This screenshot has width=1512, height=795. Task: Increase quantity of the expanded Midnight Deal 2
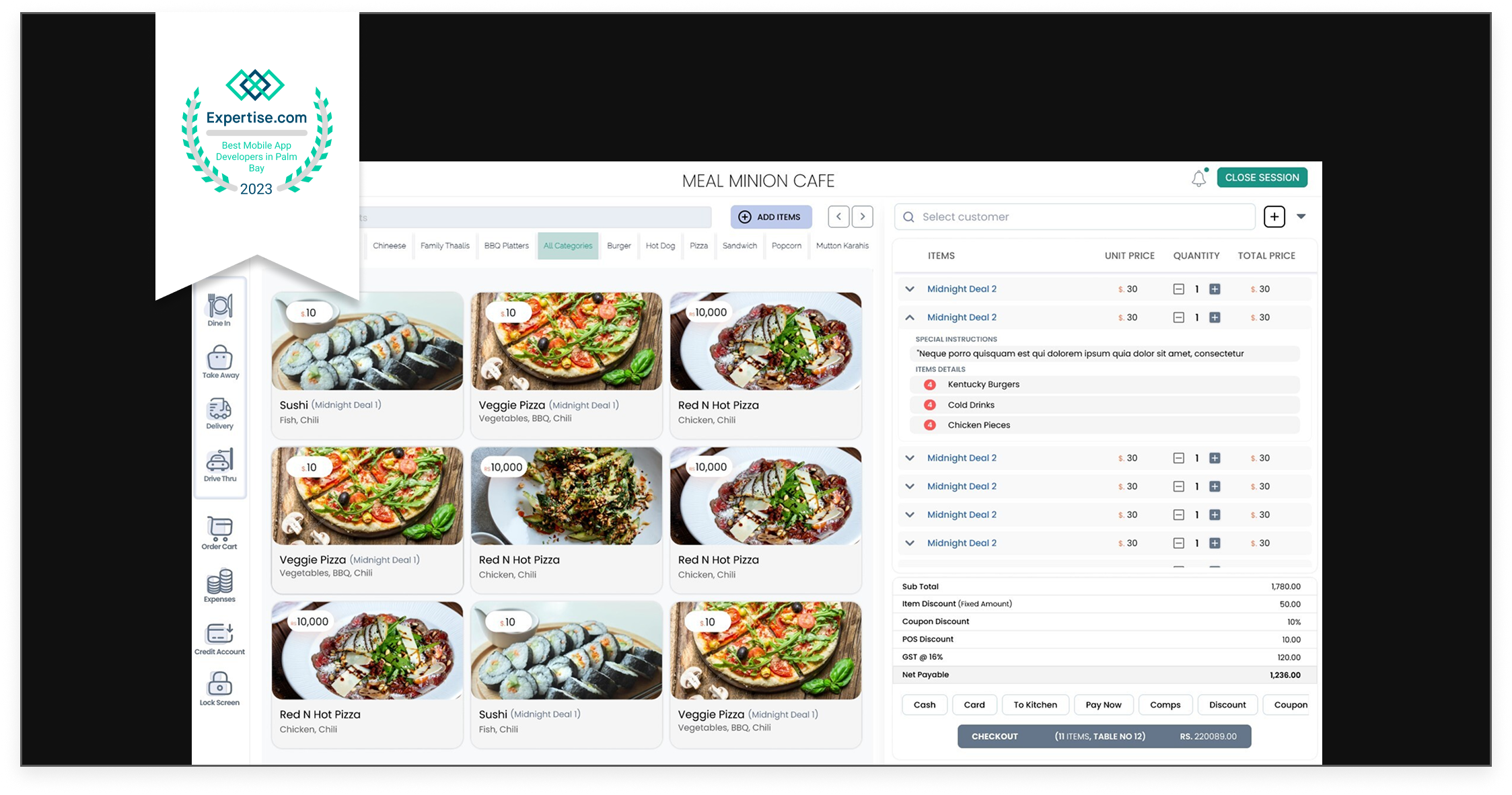tap(1215, 317)
